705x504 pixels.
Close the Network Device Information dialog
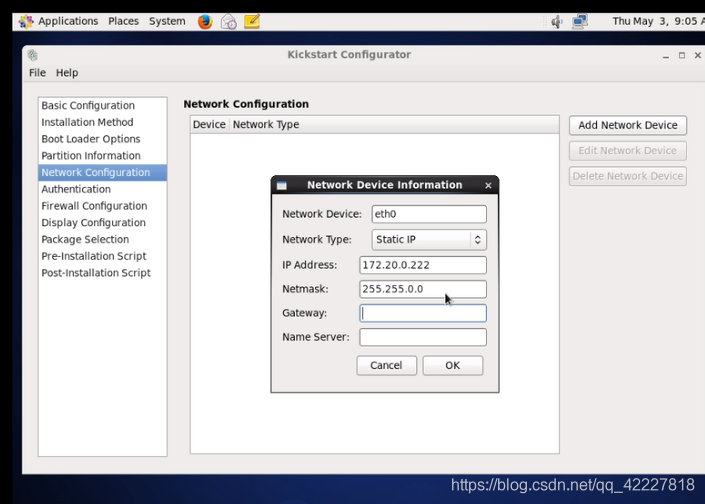click(x=488, y=185)
